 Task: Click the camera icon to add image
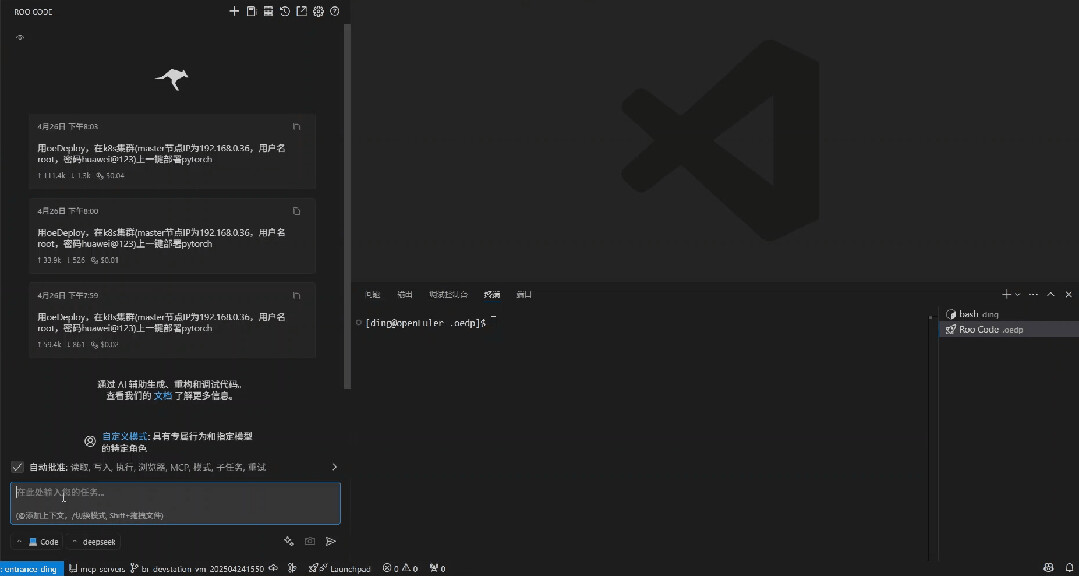tap(310, 541)
